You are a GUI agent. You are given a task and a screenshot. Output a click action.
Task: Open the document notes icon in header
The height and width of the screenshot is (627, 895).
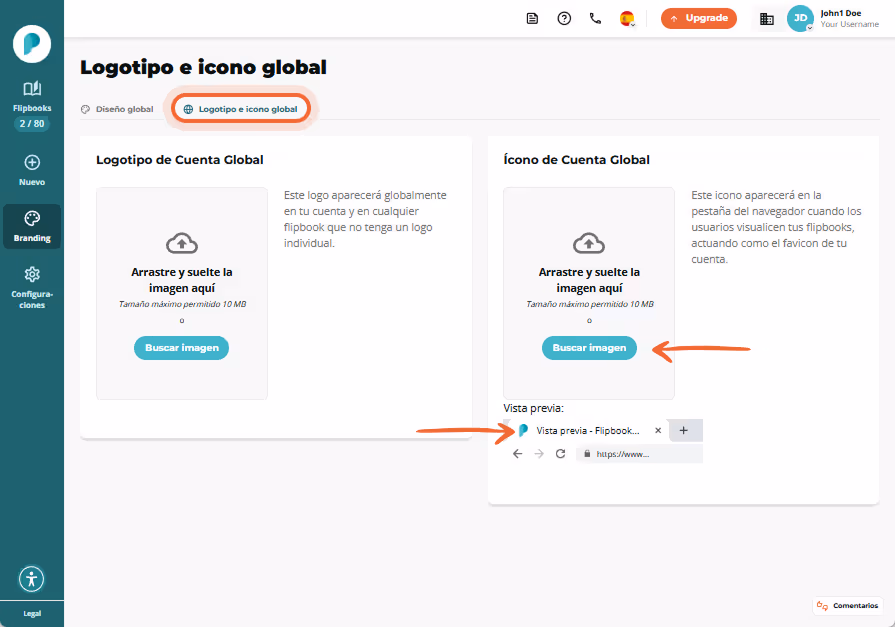(532, 19)
